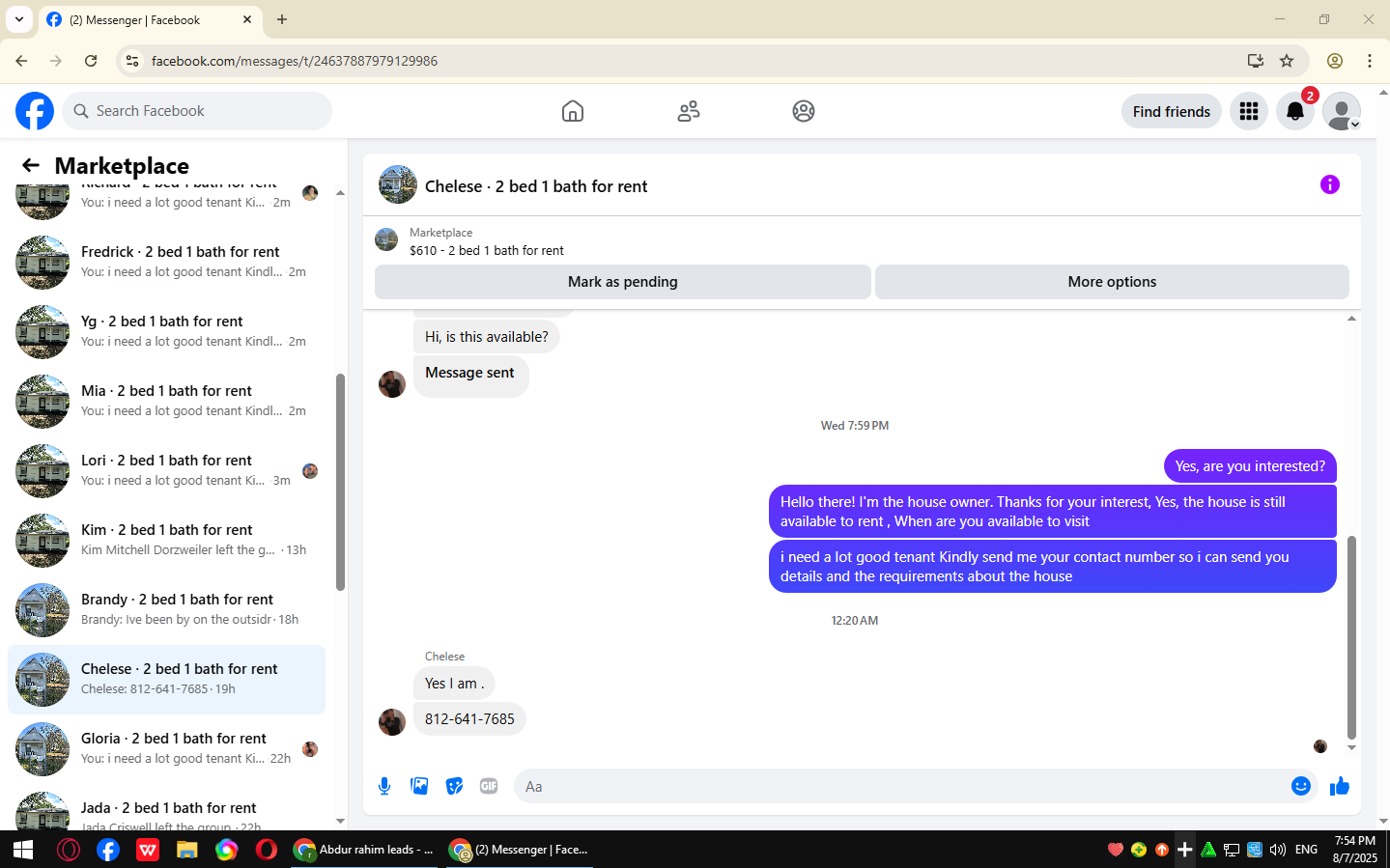Record a voice clip with the microphone icon

pos(384,786)
